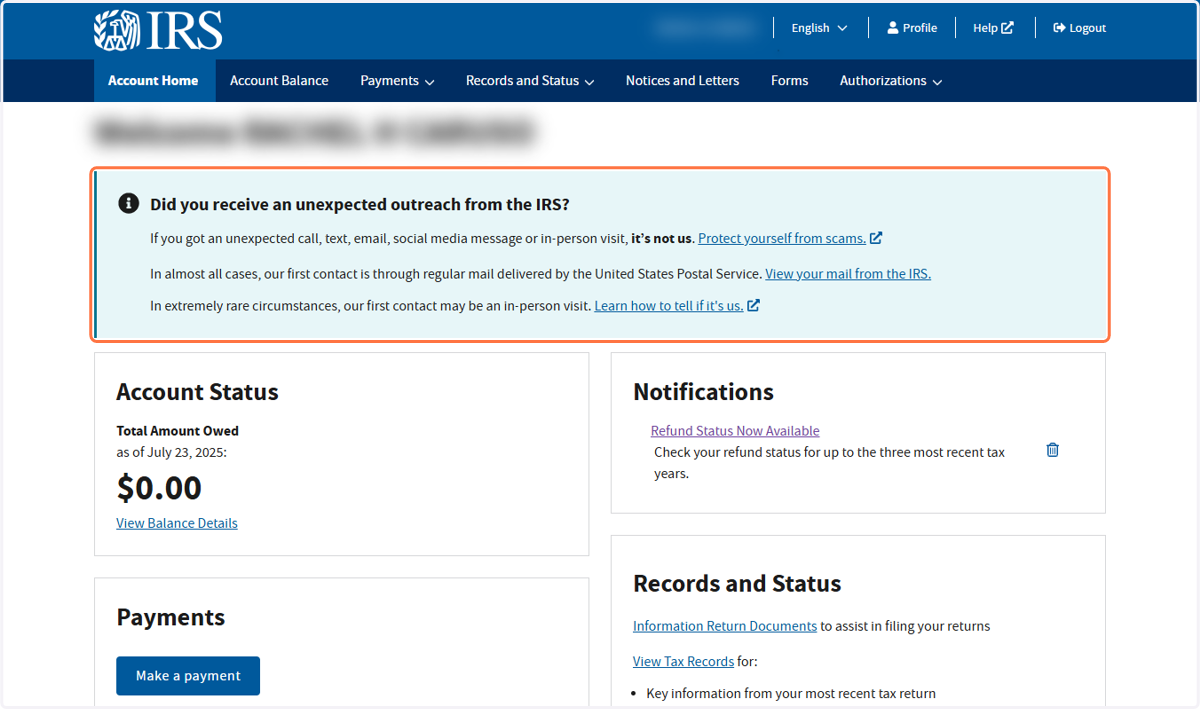Open Notices and Letters page

click(683, 81)
